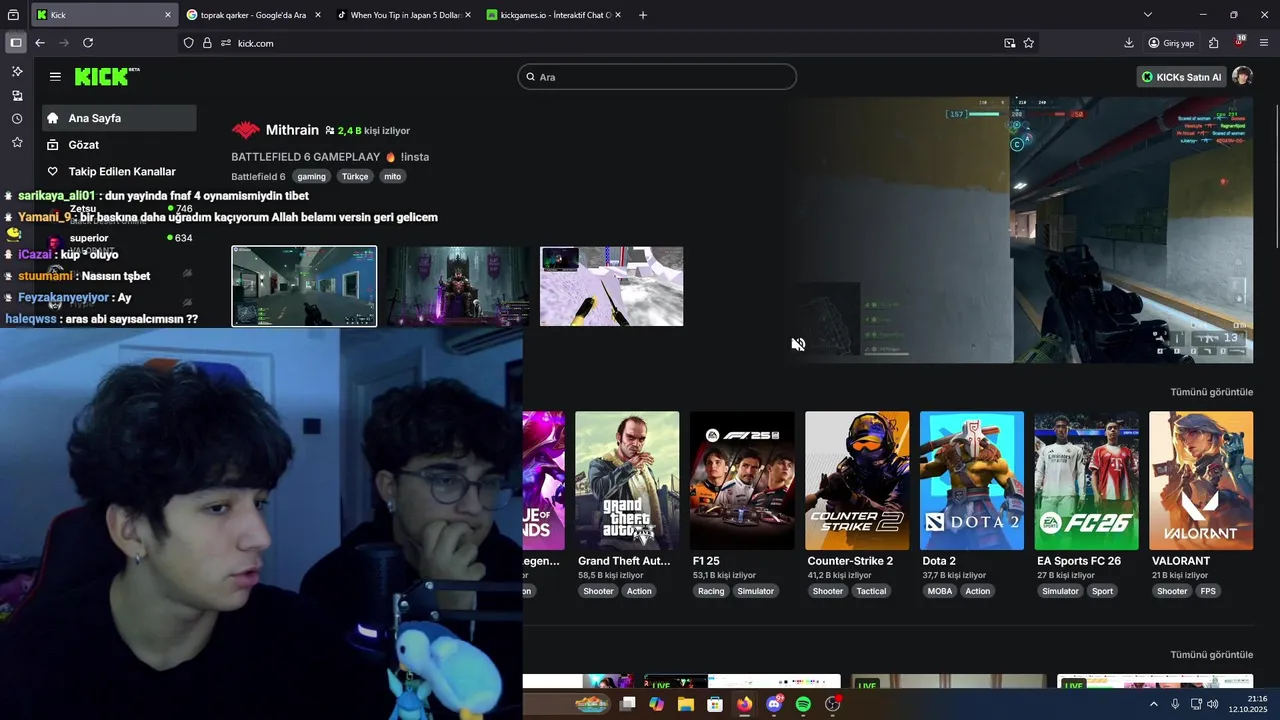Go back with browser back arrow
The height and width of the screenshot is (720, 1280).
click(x=40, y=43)
